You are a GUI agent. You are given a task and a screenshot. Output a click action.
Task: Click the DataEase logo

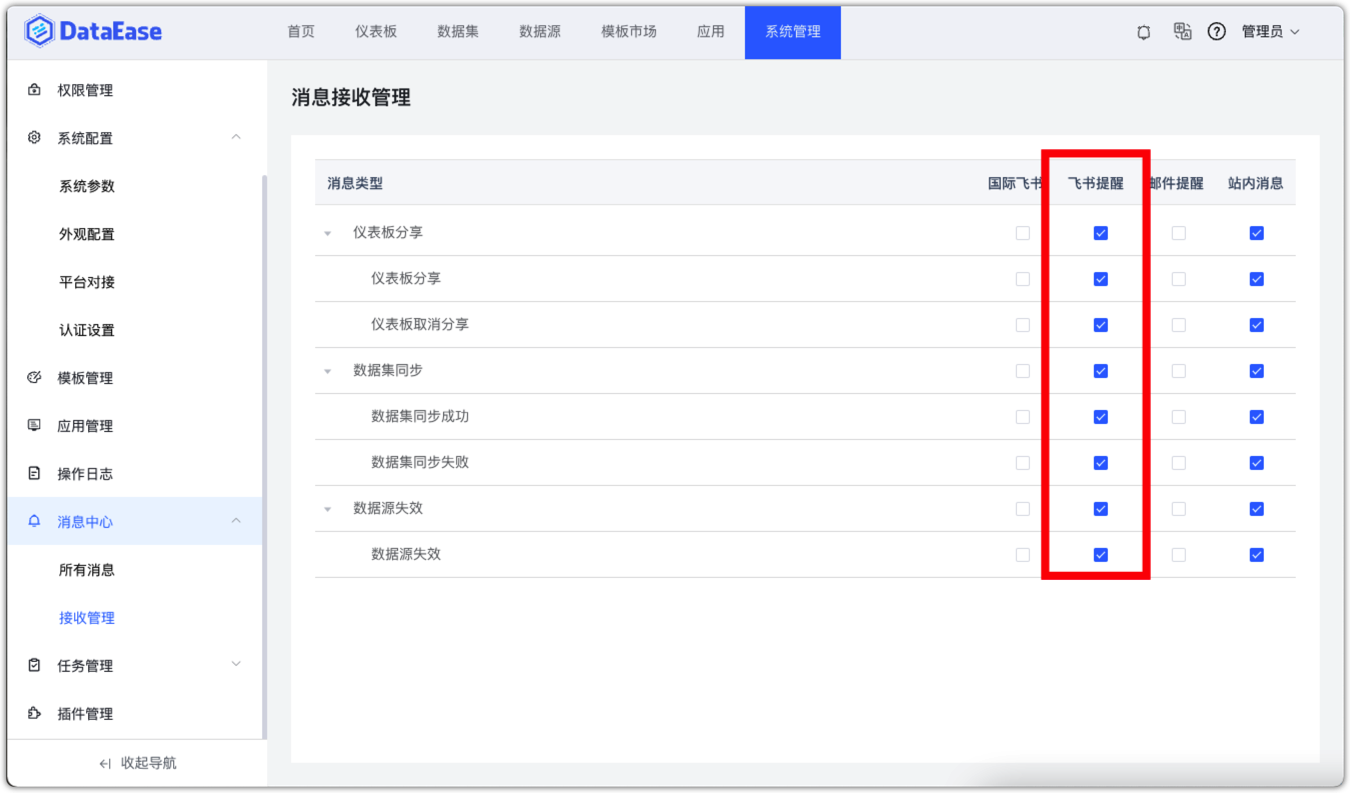pyautogui.click(x=93, y=31)
